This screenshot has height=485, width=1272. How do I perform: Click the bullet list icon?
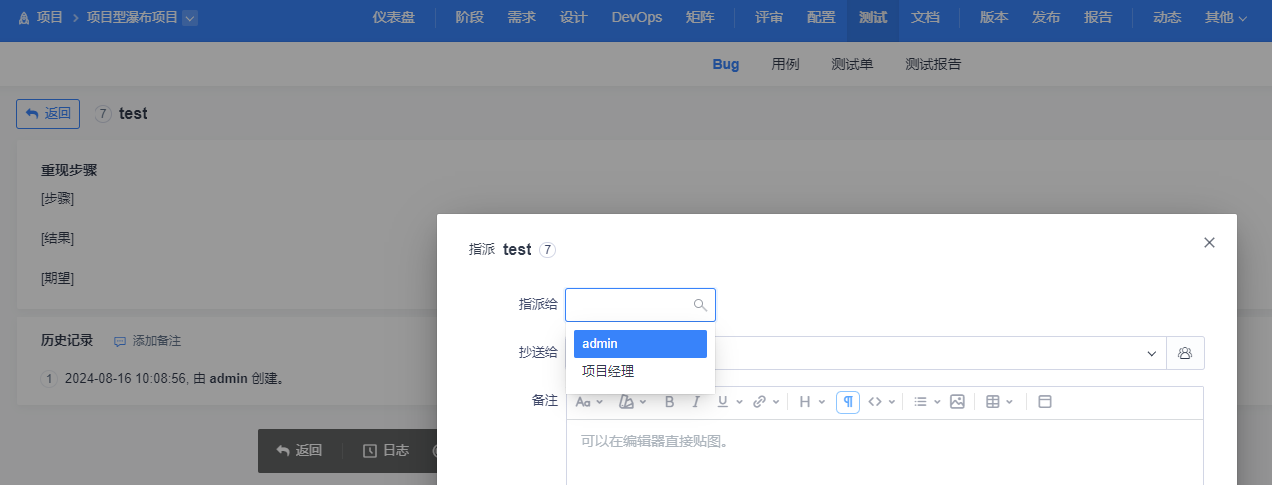(921, 402)
